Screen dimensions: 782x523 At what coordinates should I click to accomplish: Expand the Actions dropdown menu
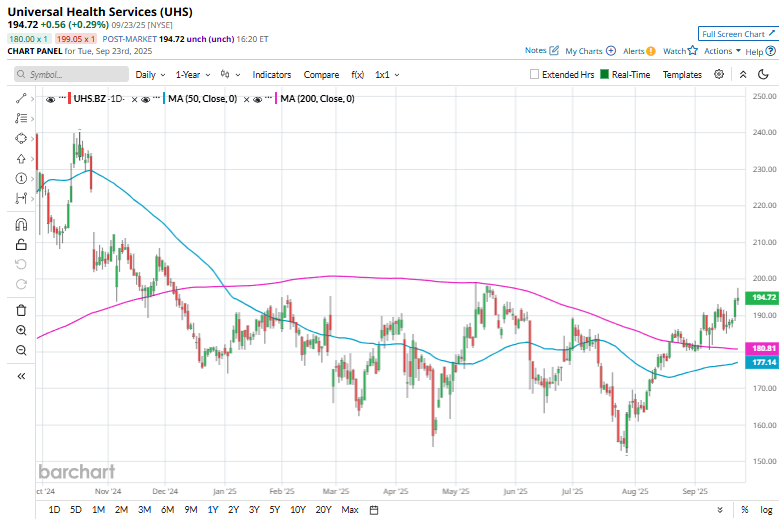(722, 51)
